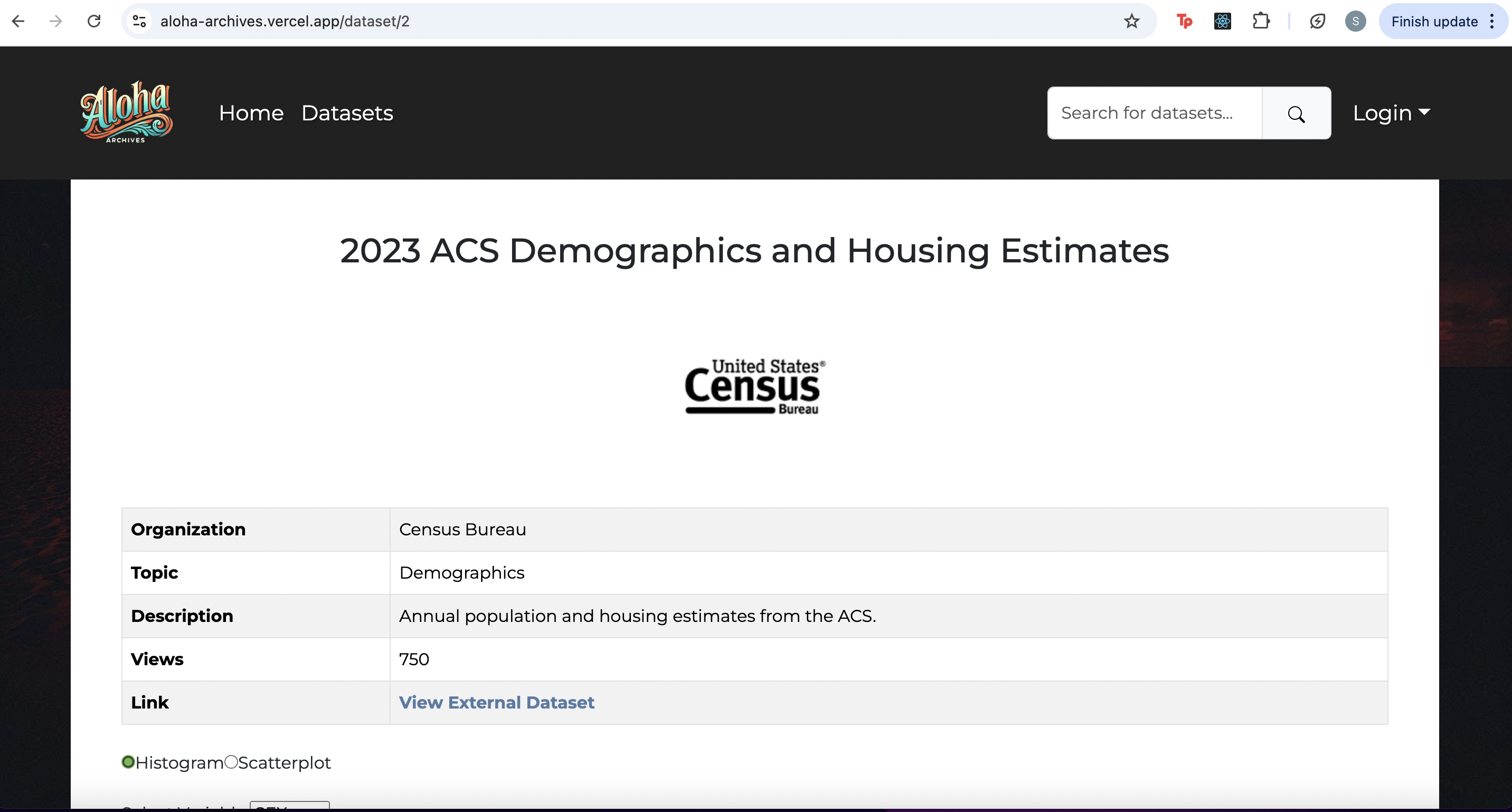Reload the current page
The image size is (1512, 812).
pyautogui.click(x=94, y=22)
